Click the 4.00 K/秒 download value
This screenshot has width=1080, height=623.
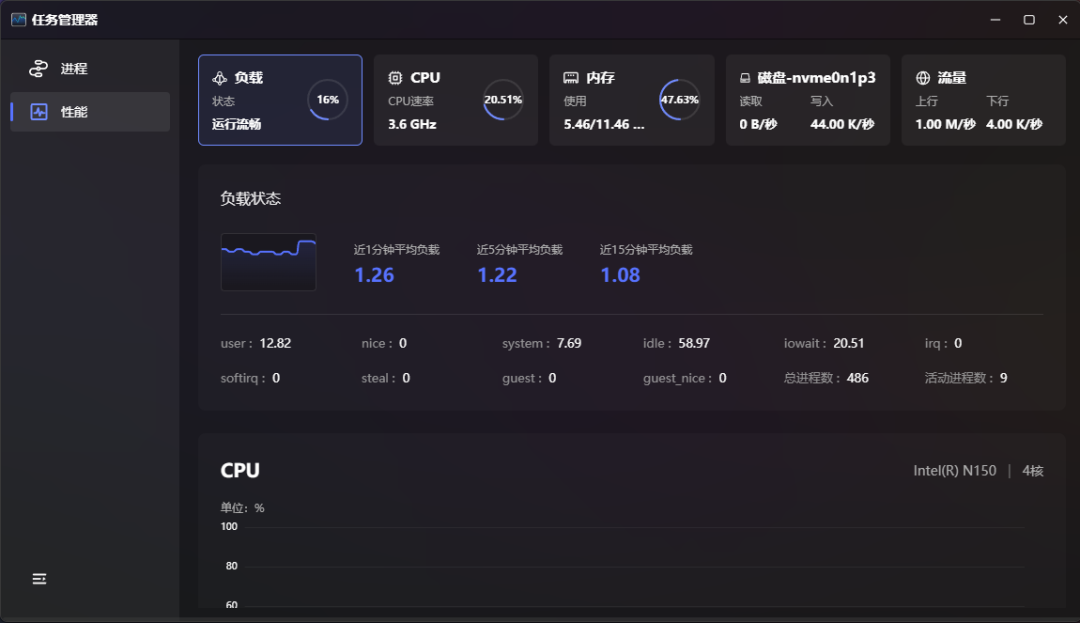pyautogui.click(x=1015, y=125)
